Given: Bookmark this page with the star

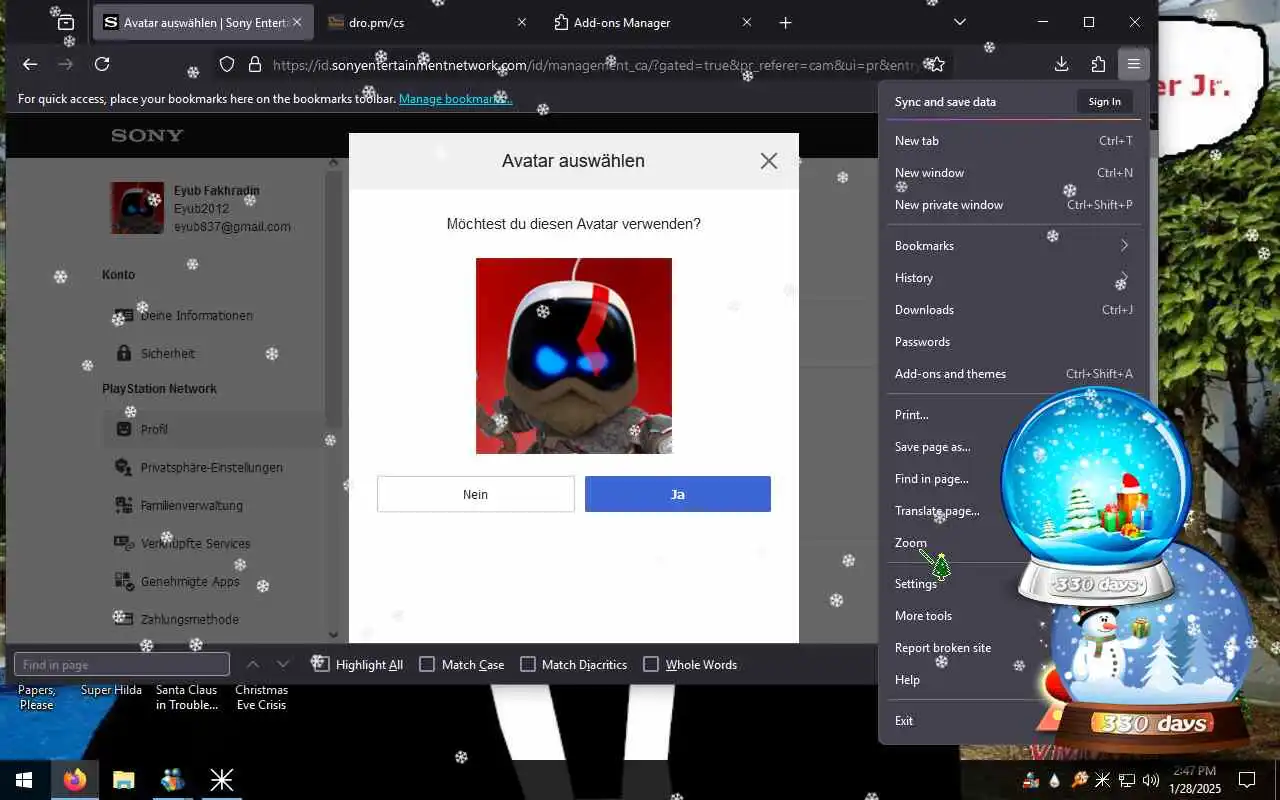Looking at the screenshot, I should point(936,64).
